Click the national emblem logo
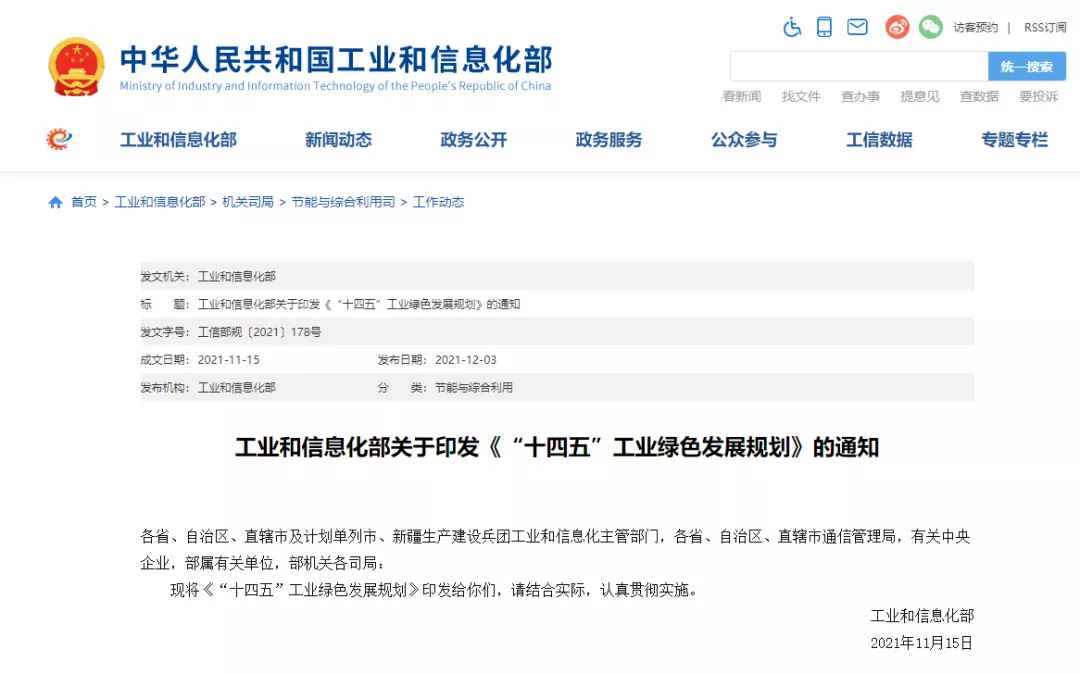 click(x=76, y=63)
